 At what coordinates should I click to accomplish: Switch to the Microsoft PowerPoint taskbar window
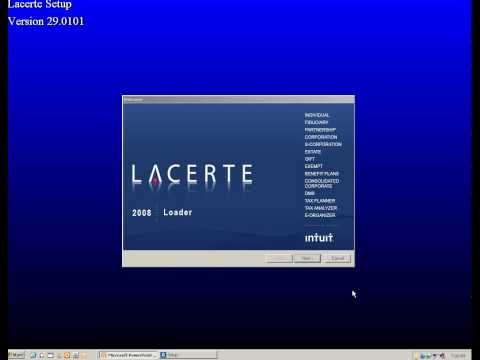pos(128,355)
